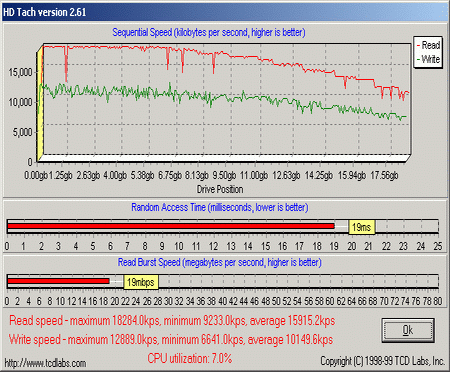This screenshot has height=372, width=450.
Task: Click the 9.50gb drive position label
Action: (224, 175)
